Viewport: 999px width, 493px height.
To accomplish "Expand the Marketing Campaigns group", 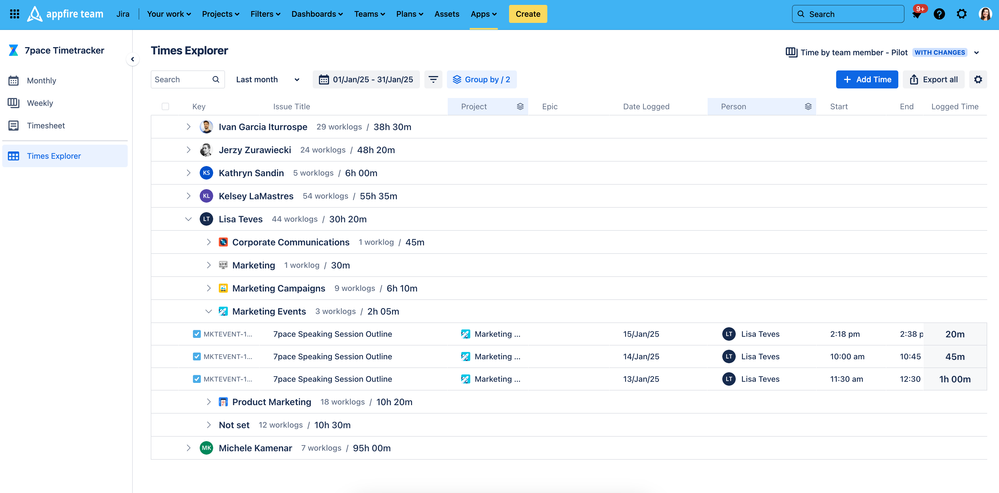I will click(208, 288).
